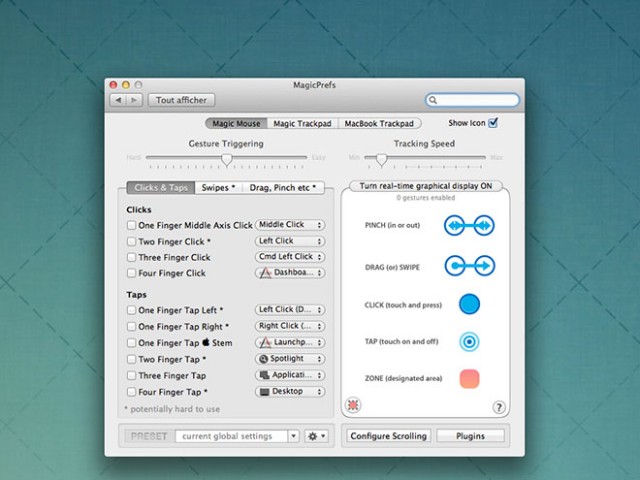Click the PINCH gesture icon
640x480 pixels.
click(x=469, y=225)
